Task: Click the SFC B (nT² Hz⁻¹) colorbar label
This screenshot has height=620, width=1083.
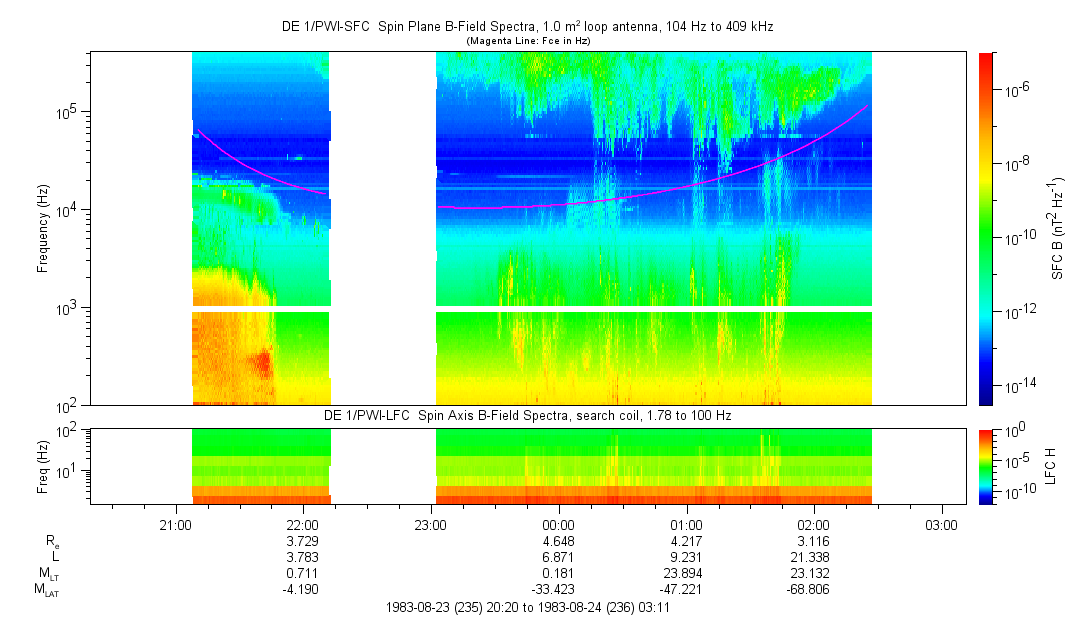Action: [1058, 228]
